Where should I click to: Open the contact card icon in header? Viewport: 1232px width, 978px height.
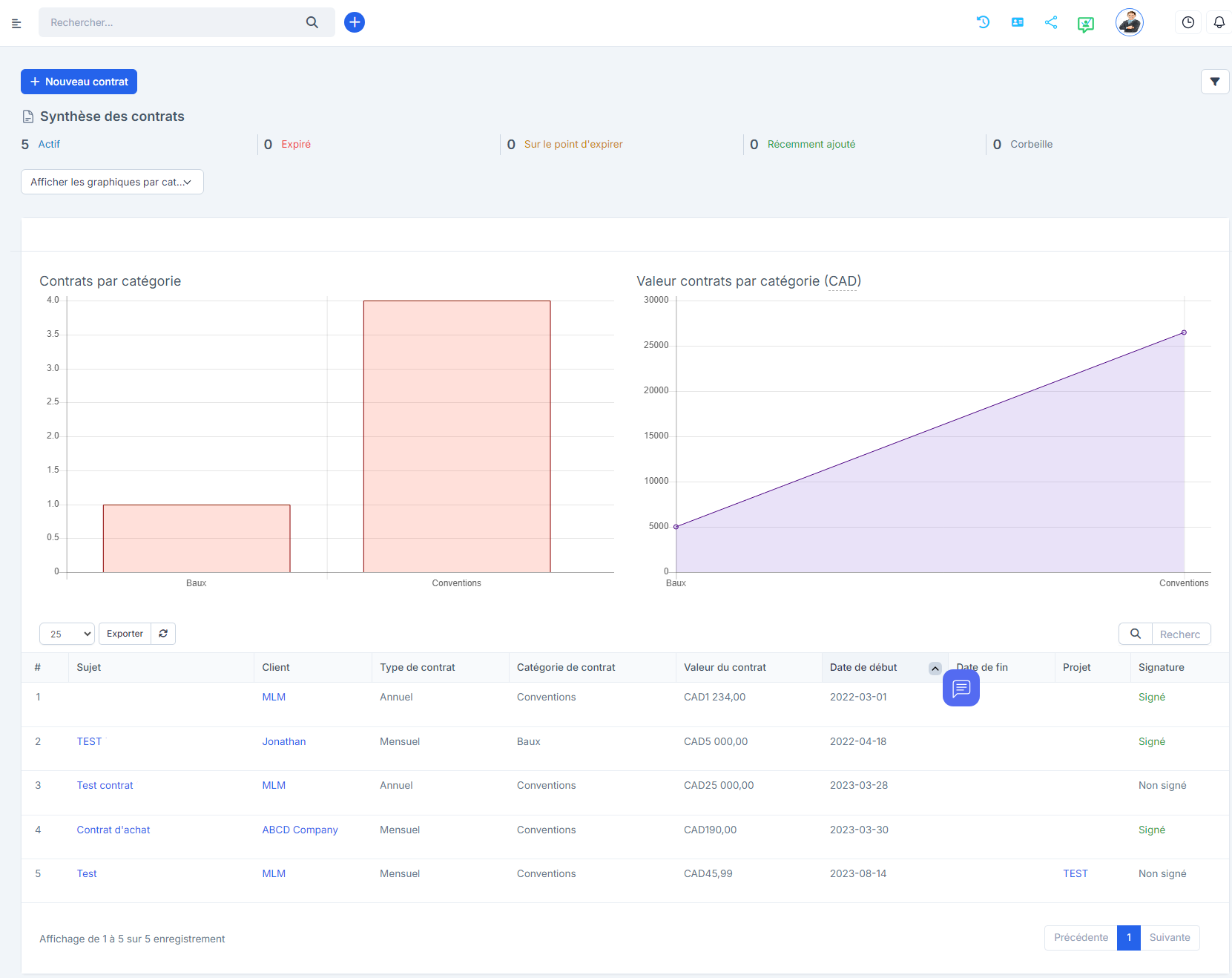[x=1018, y=22]
